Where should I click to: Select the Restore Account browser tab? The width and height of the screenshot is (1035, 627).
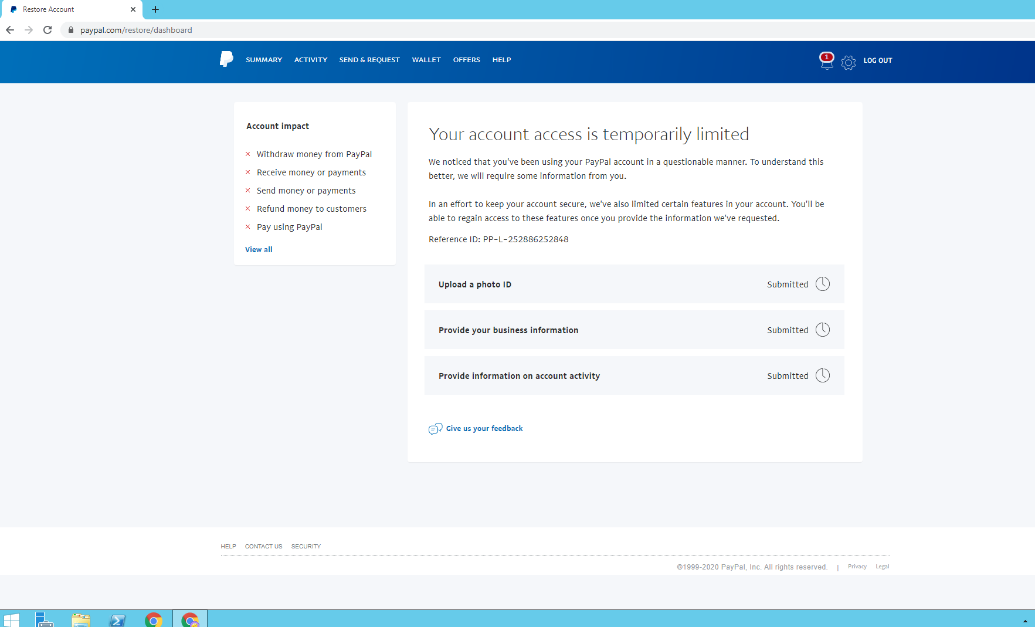click(71, 10)
